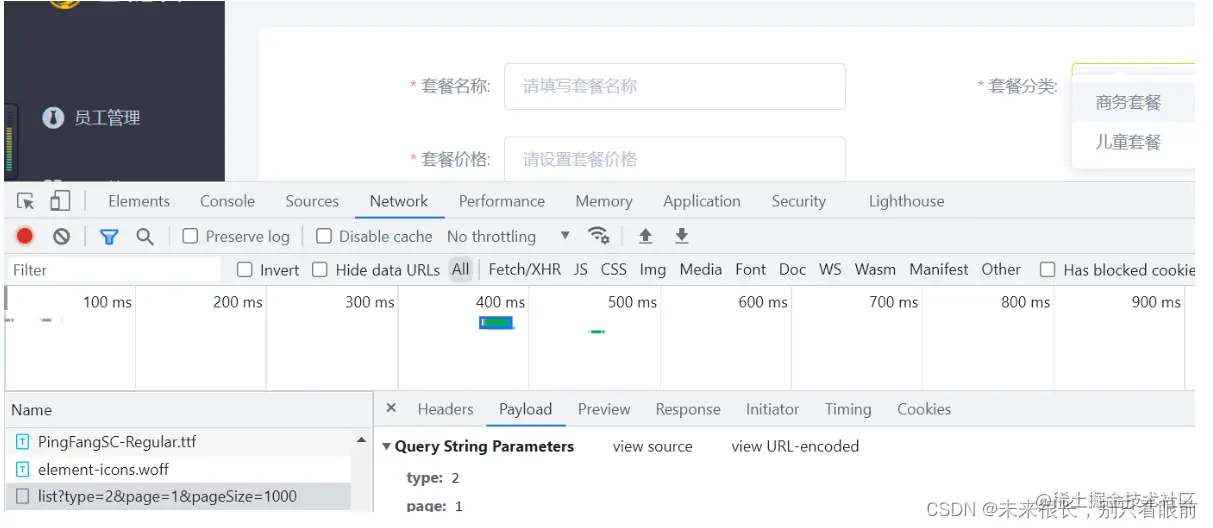Open the Application tab
Image resolution: width=1213 pixels, height=528 pixels.
click(x=702, y=201)
